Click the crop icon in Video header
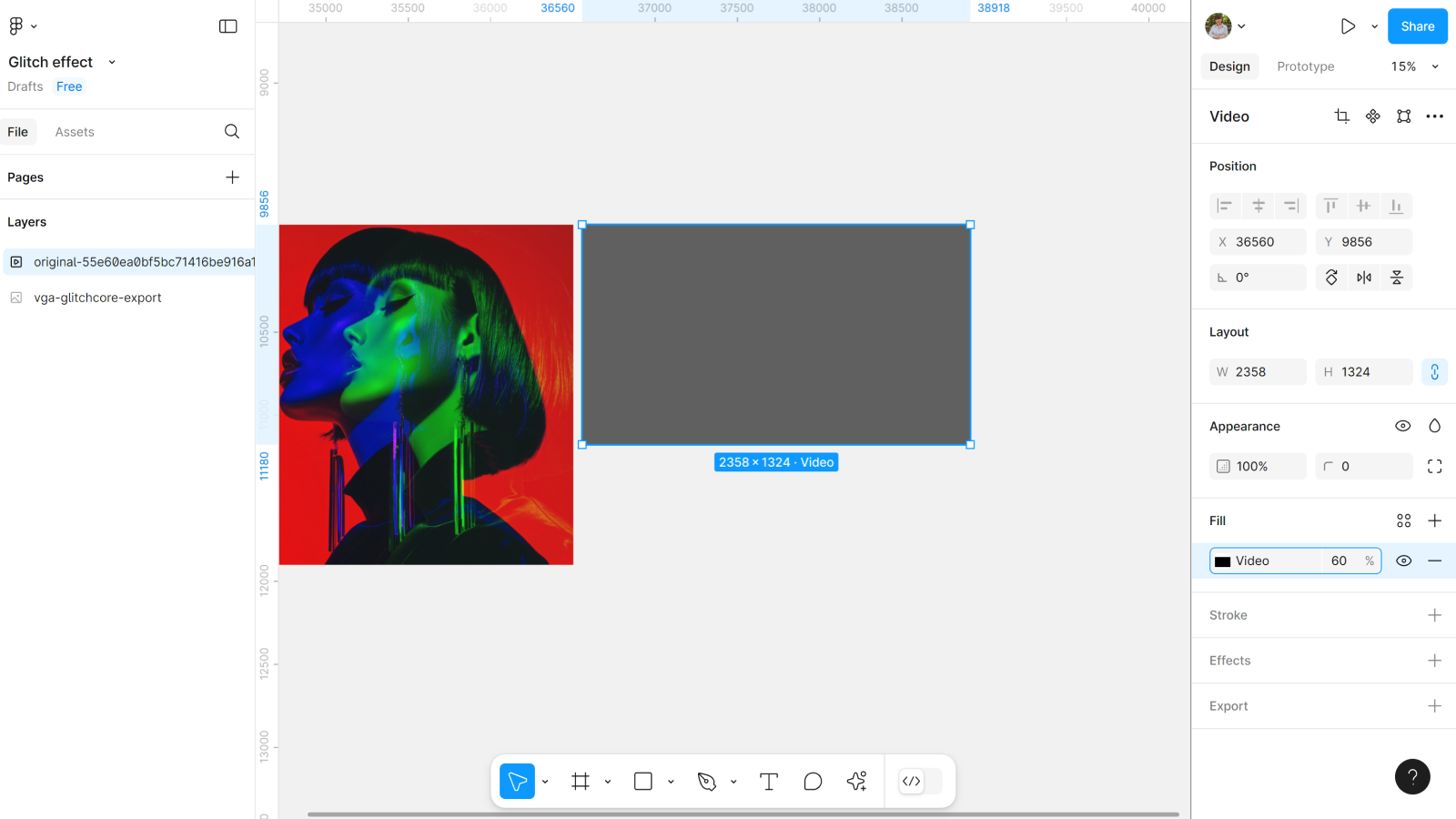The image size is (1456, 819). click(x=1341, y=116)
